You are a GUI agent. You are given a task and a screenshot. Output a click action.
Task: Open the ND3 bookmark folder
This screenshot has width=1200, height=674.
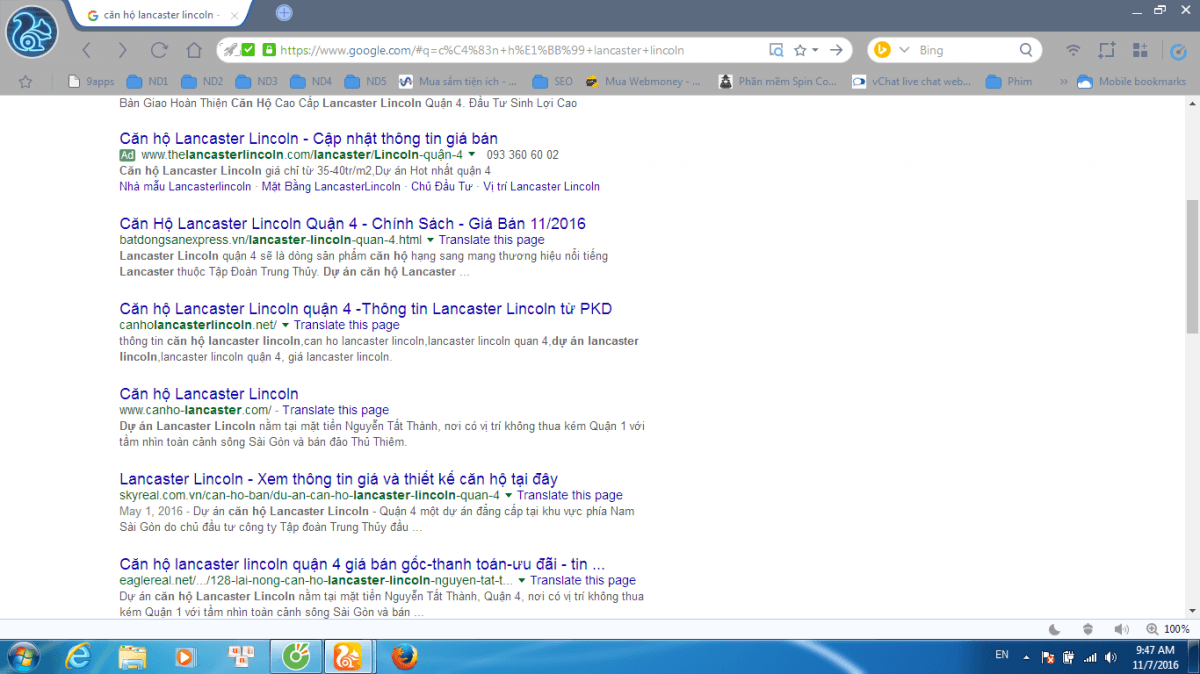[x=255, y=82]
